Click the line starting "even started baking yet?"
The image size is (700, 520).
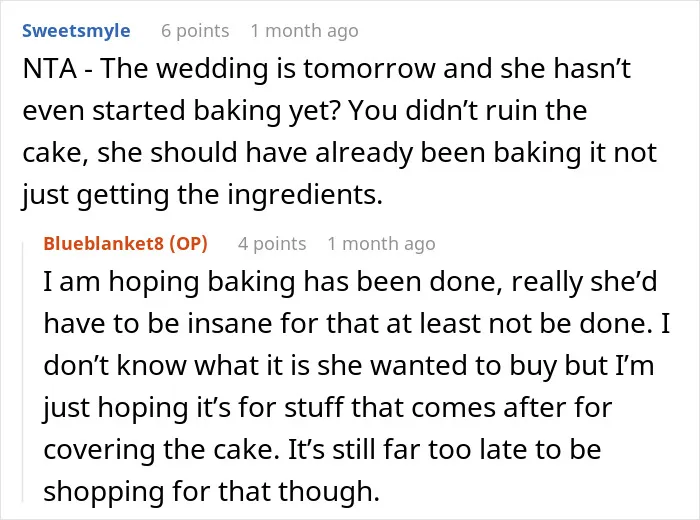tap(304, 110)
